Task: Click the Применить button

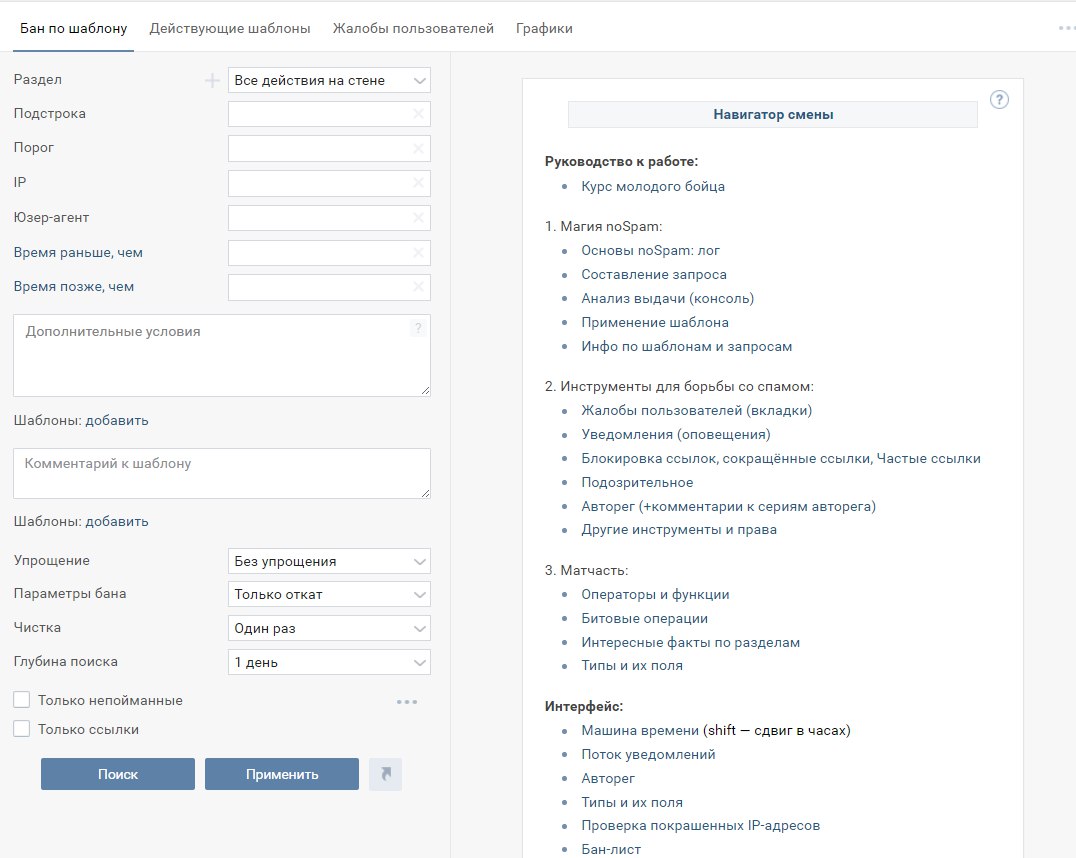Action: tap(282, 774)
